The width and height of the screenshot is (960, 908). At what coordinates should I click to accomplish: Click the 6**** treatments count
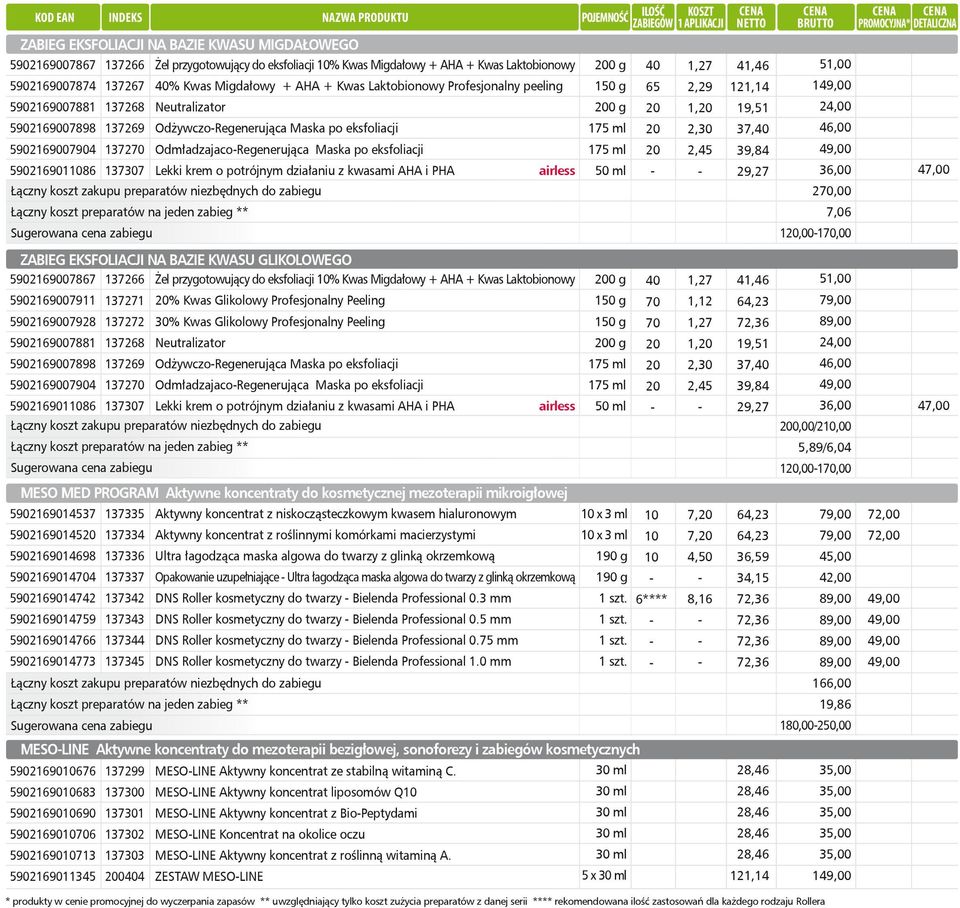tap(651, 599)
